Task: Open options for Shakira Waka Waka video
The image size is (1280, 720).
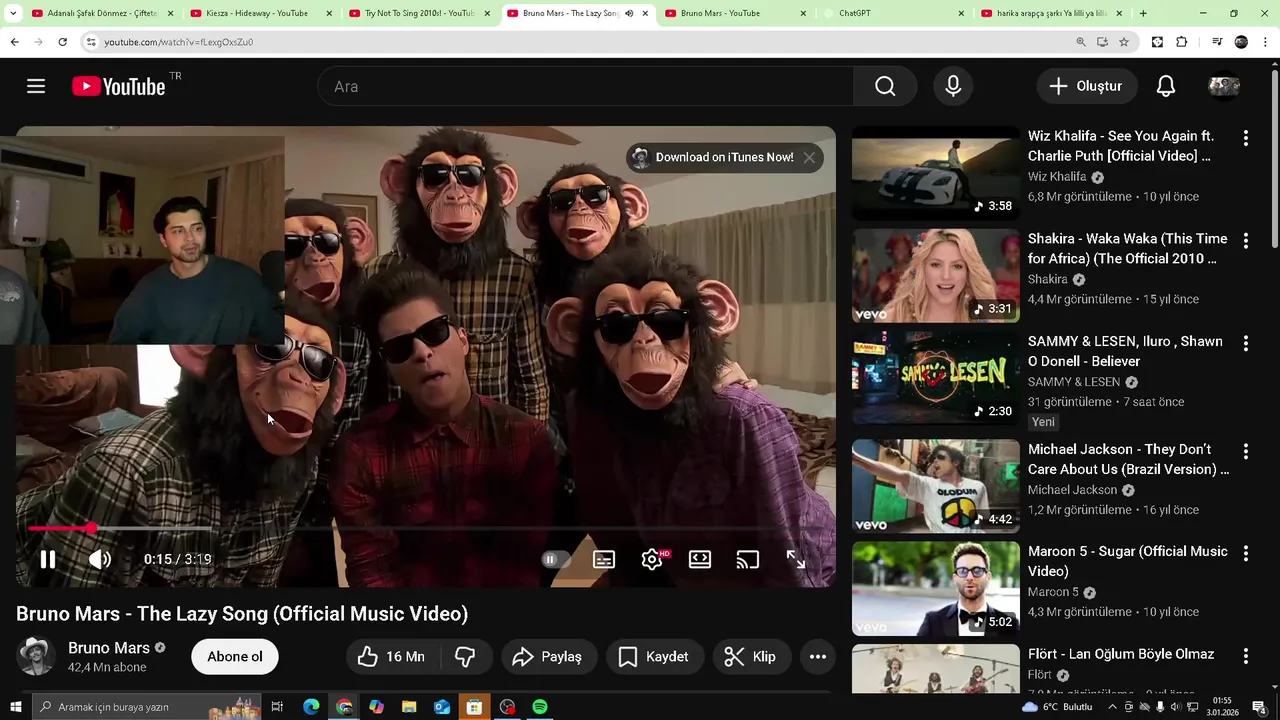Action: click(1246, 241)
